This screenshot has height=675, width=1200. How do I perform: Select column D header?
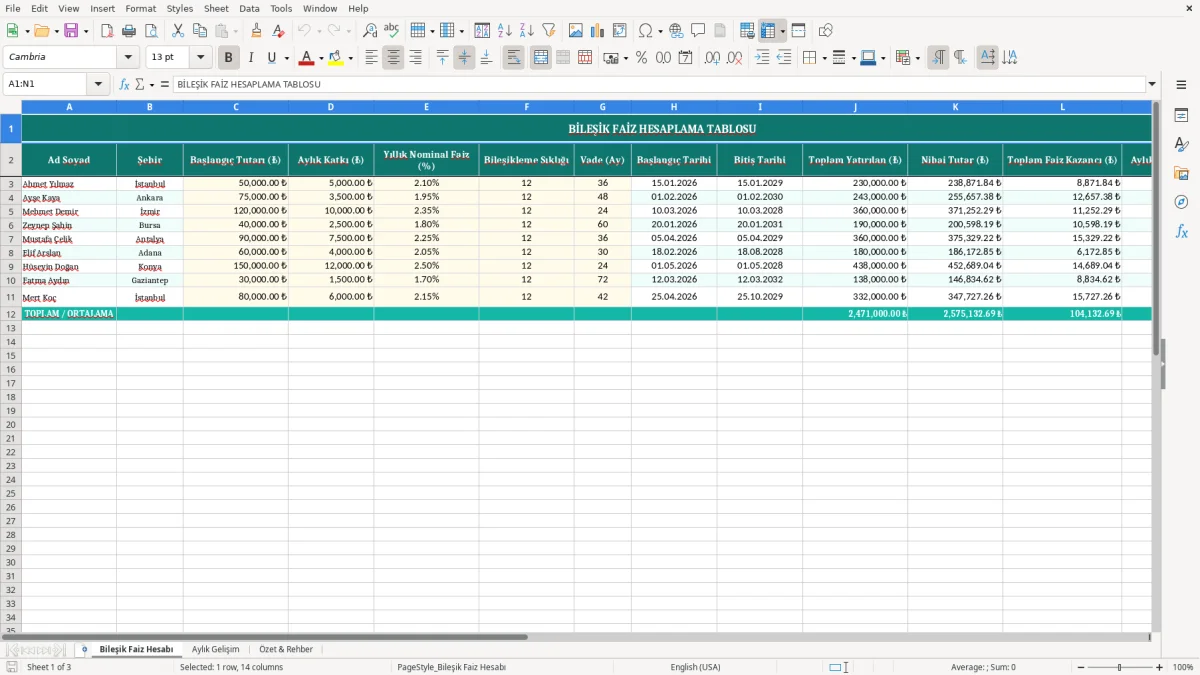[331, 106]
